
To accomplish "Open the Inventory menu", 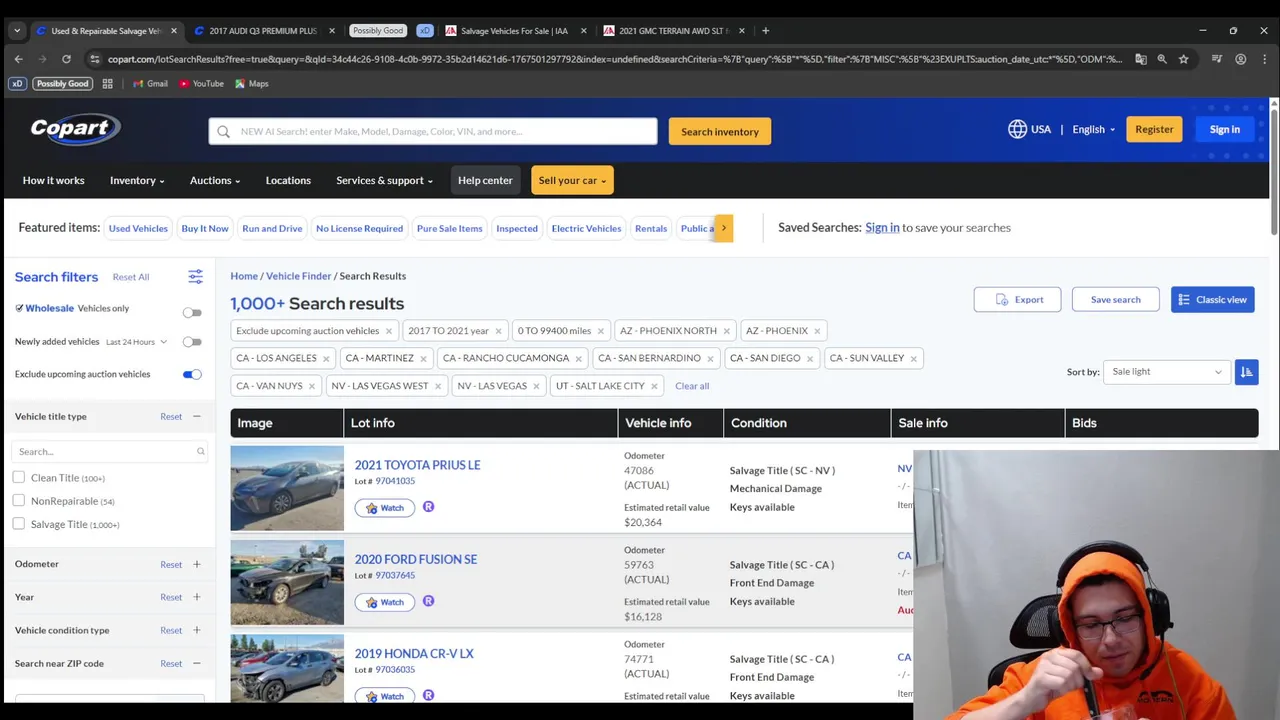I will click(x=137, y=180).
